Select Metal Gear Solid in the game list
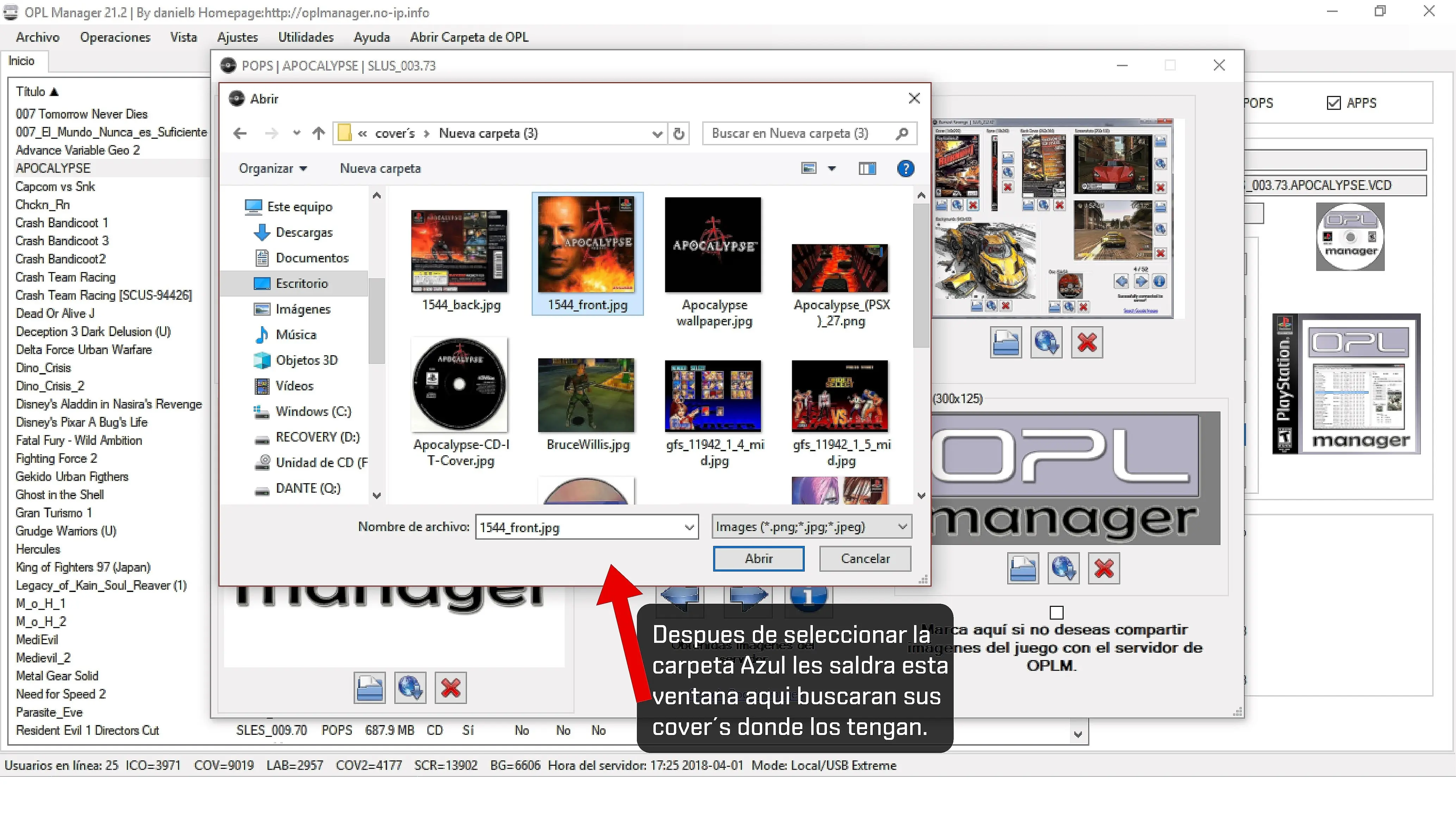Image resolution: width=1456 pixels, height=819 pixels. [57, 676]
